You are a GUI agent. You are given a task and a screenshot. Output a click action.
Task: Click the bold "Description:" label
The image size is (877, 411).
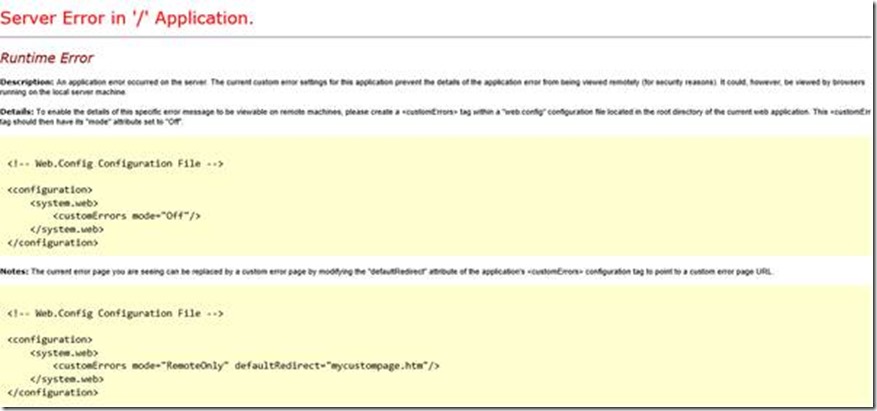(20, 80)
